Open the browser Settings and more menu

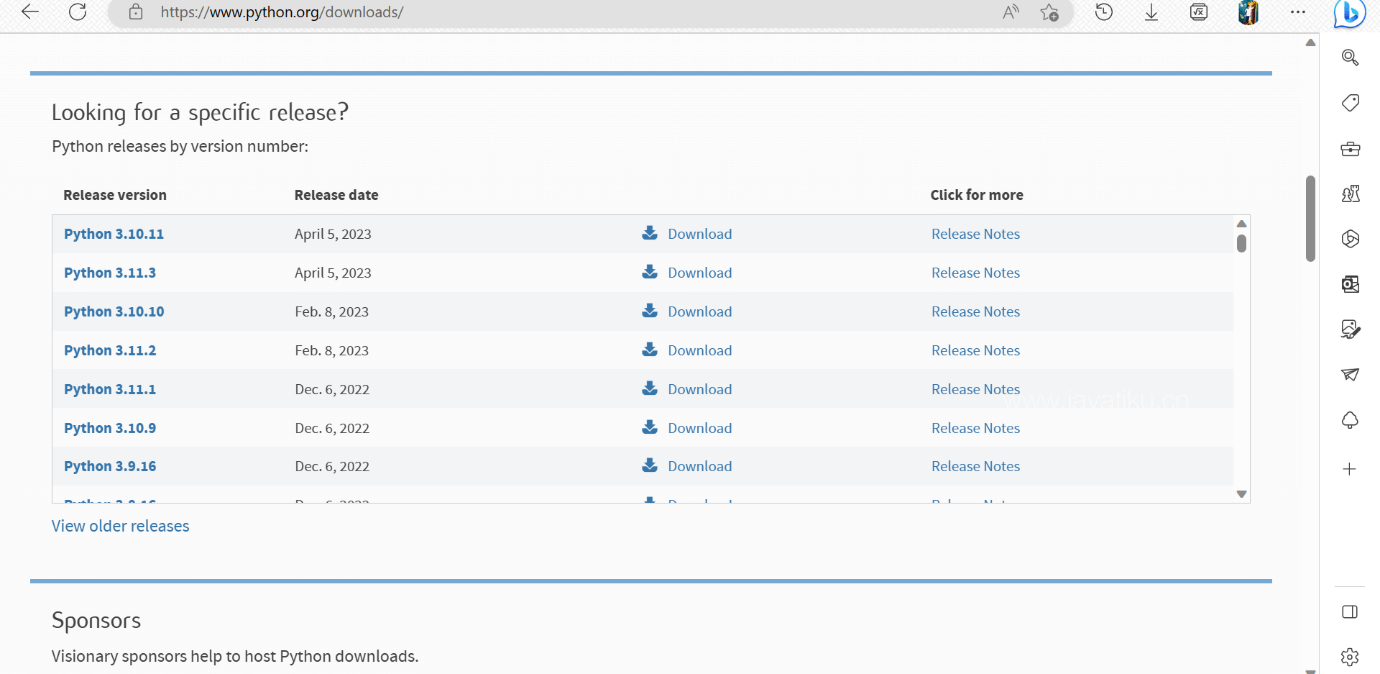click(x=1298, y=12)
